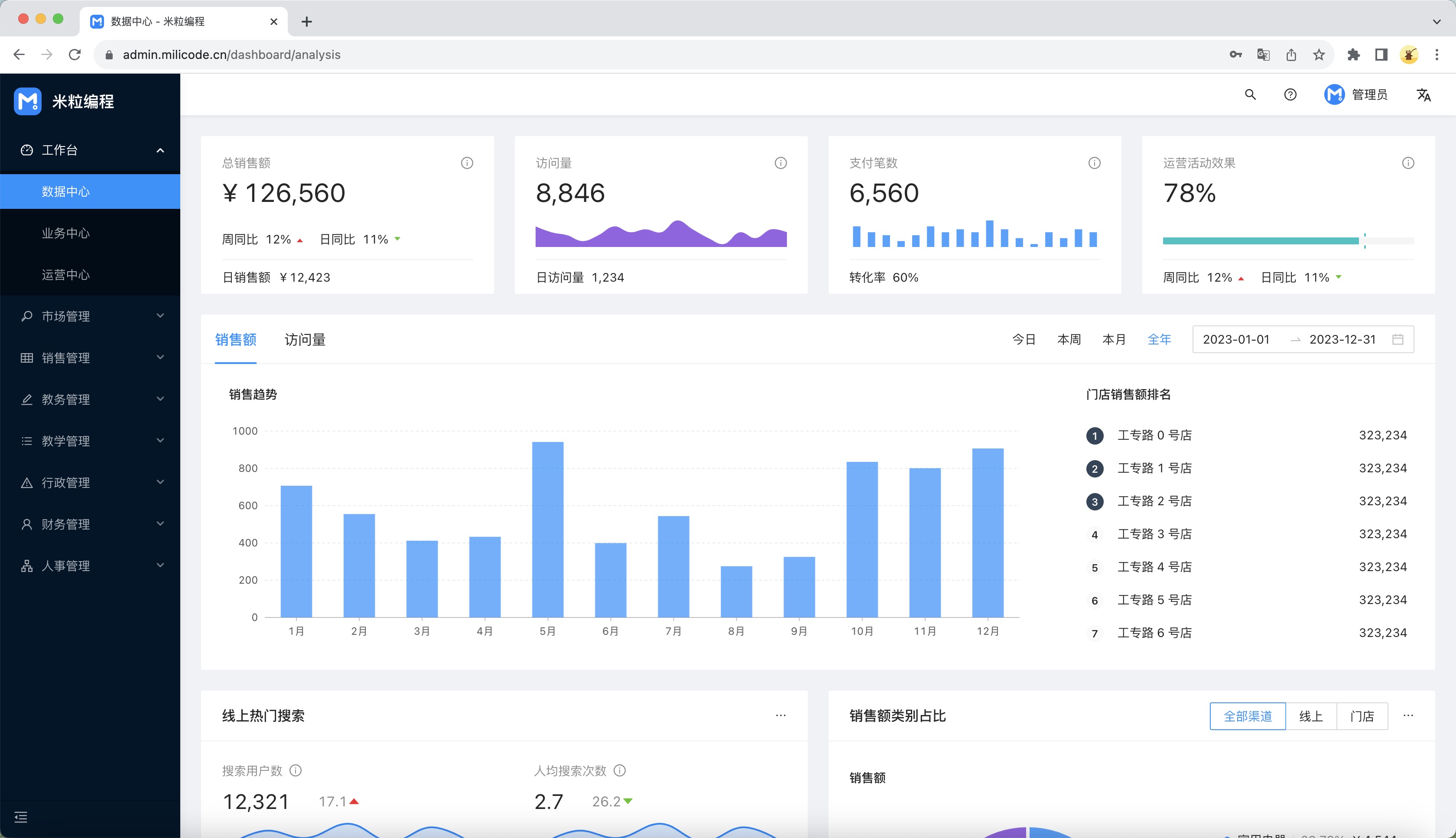Select the 数据中心 - 米粒编程 browser tab
Screen dimensions: 1456x838
click(184, 22)
